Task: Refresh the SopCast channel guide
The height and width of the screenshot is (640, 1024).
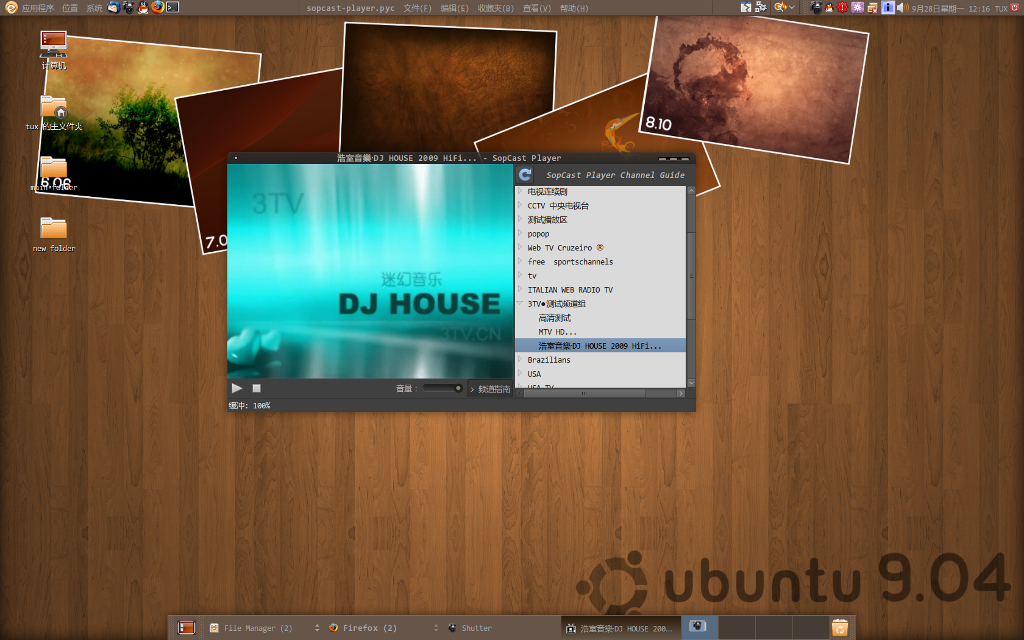Action: click(x=525, y=174)
